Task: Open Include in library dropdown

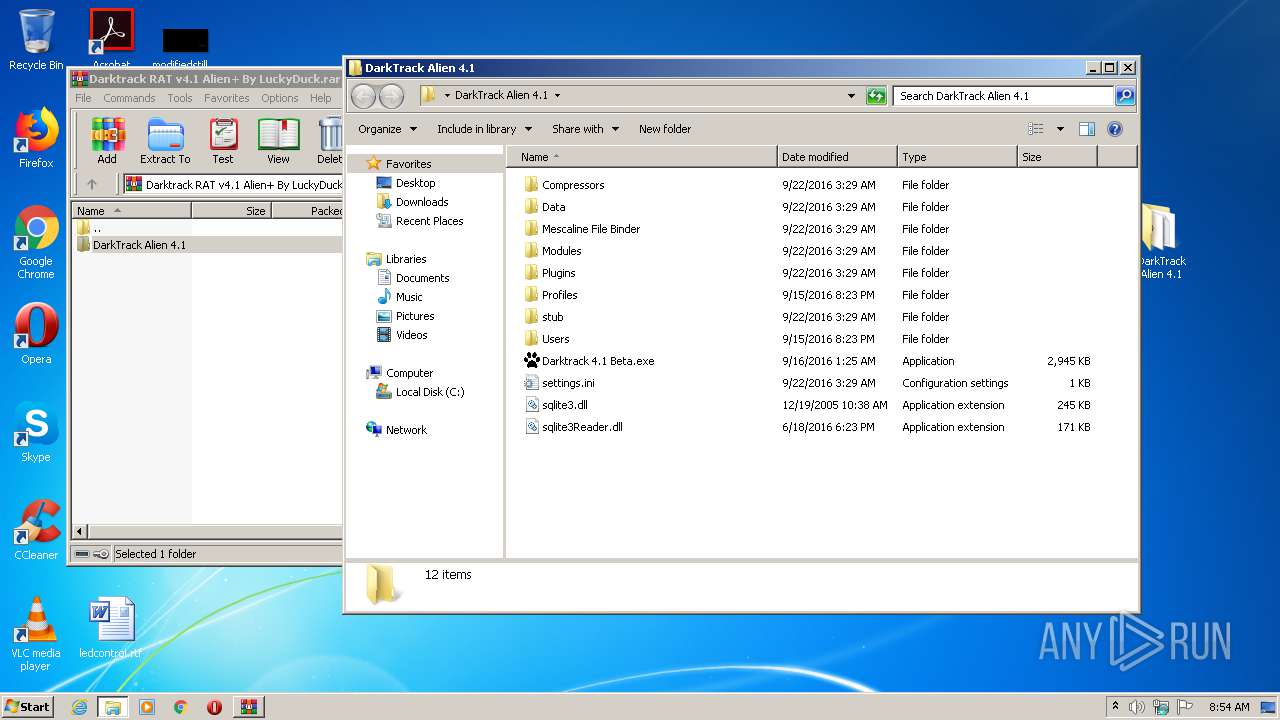Action: click(x=485, y=129)
